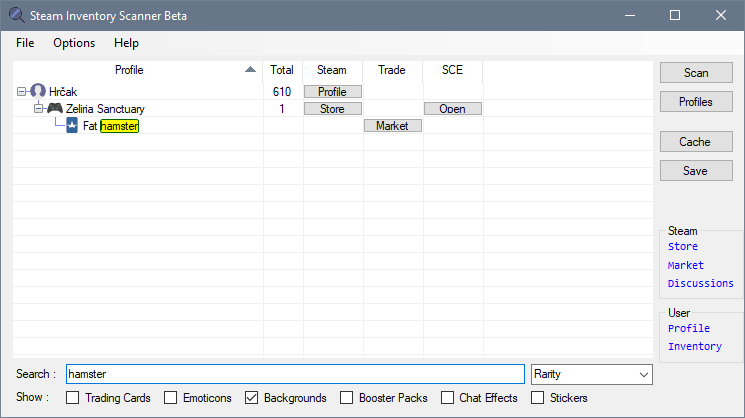Select the Fat hamster item

pos(111,126)
